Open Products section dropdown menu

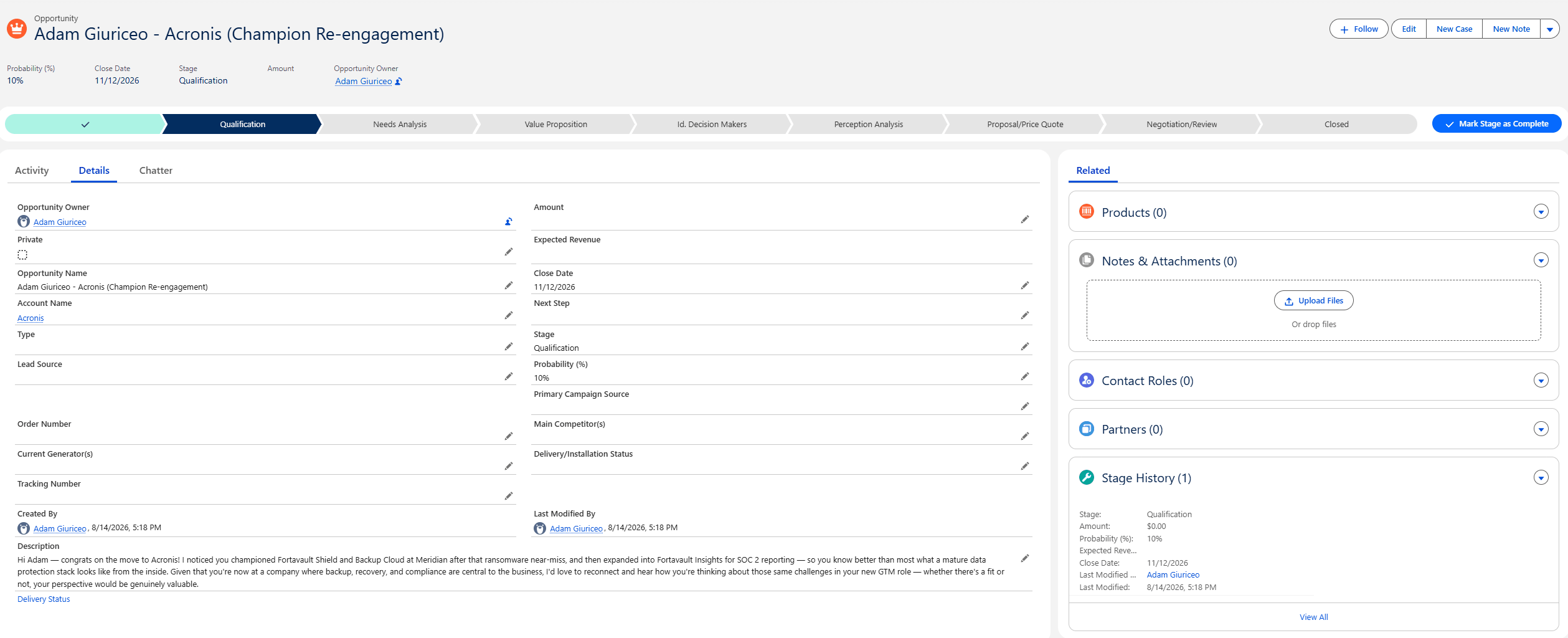(1541, 212)
